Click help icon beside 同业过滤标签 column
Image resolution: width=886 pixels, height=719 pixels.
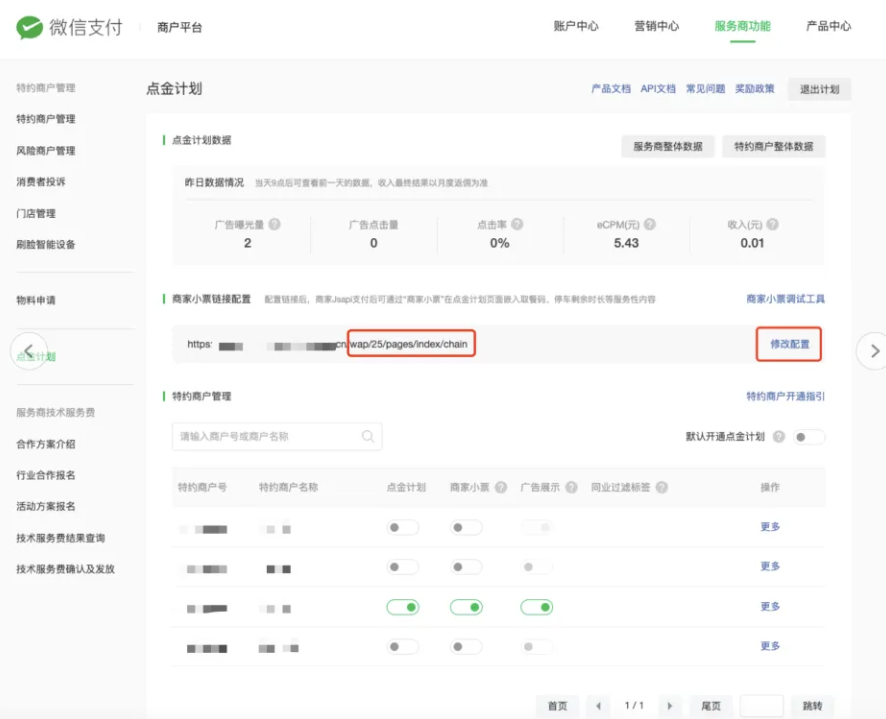(x=662, y=487)
